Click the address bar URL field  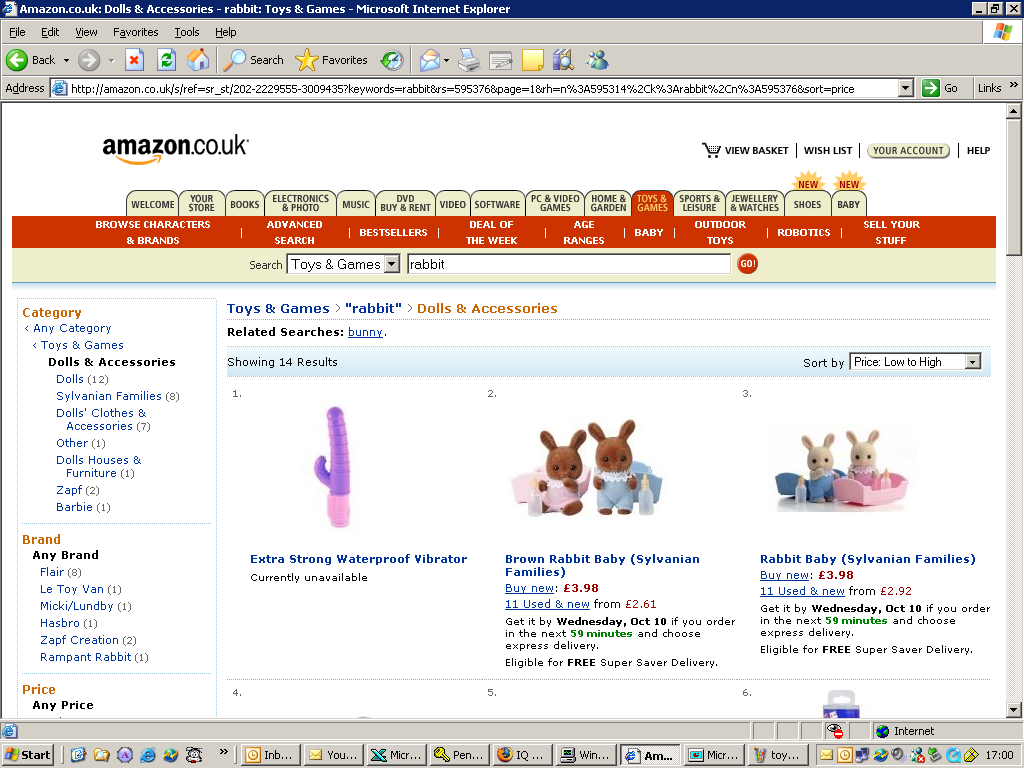coord(482,88)
